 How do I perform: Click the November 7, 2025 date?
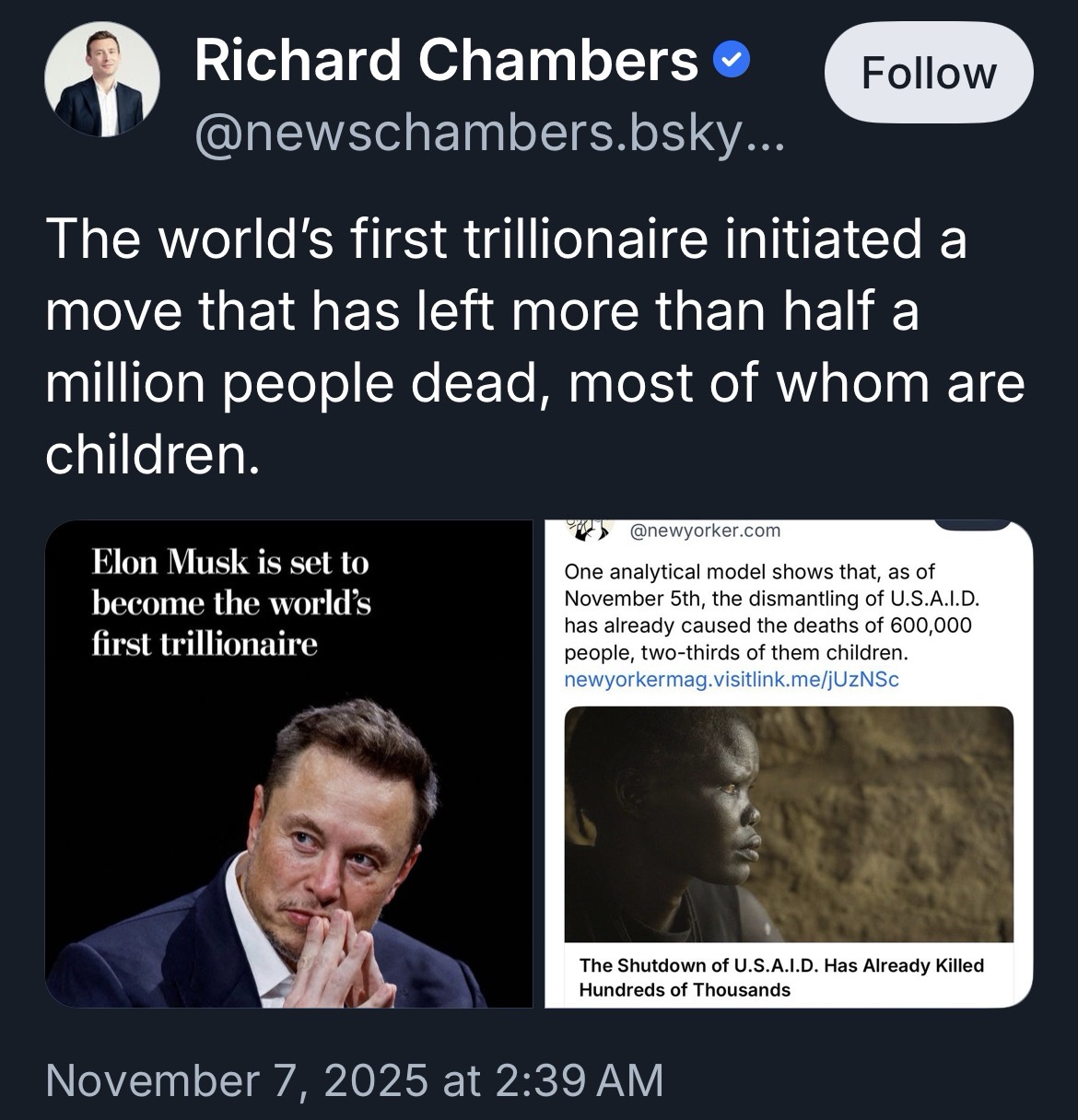pos(236,1079)
